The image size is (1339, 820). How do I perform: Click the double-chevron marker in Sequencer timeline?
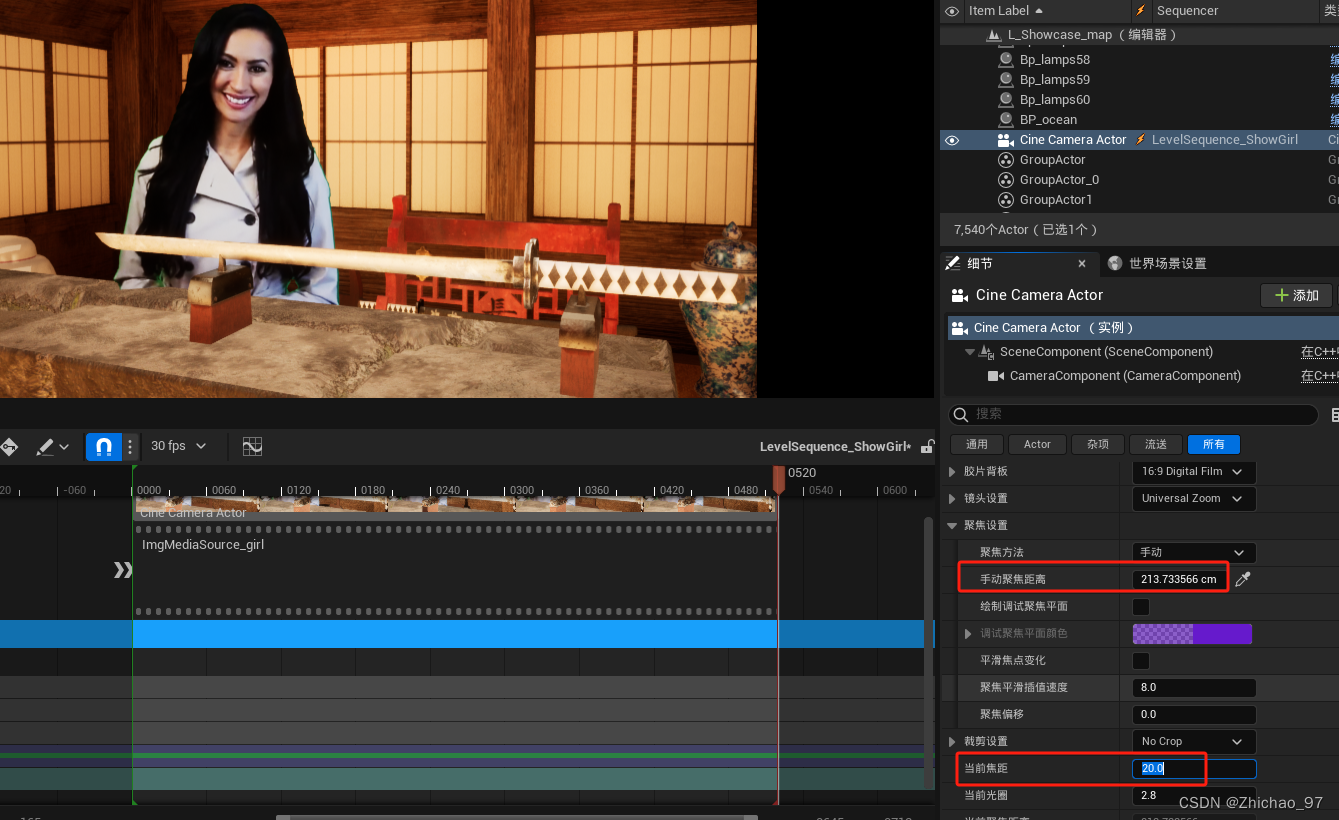pos(123,570)
